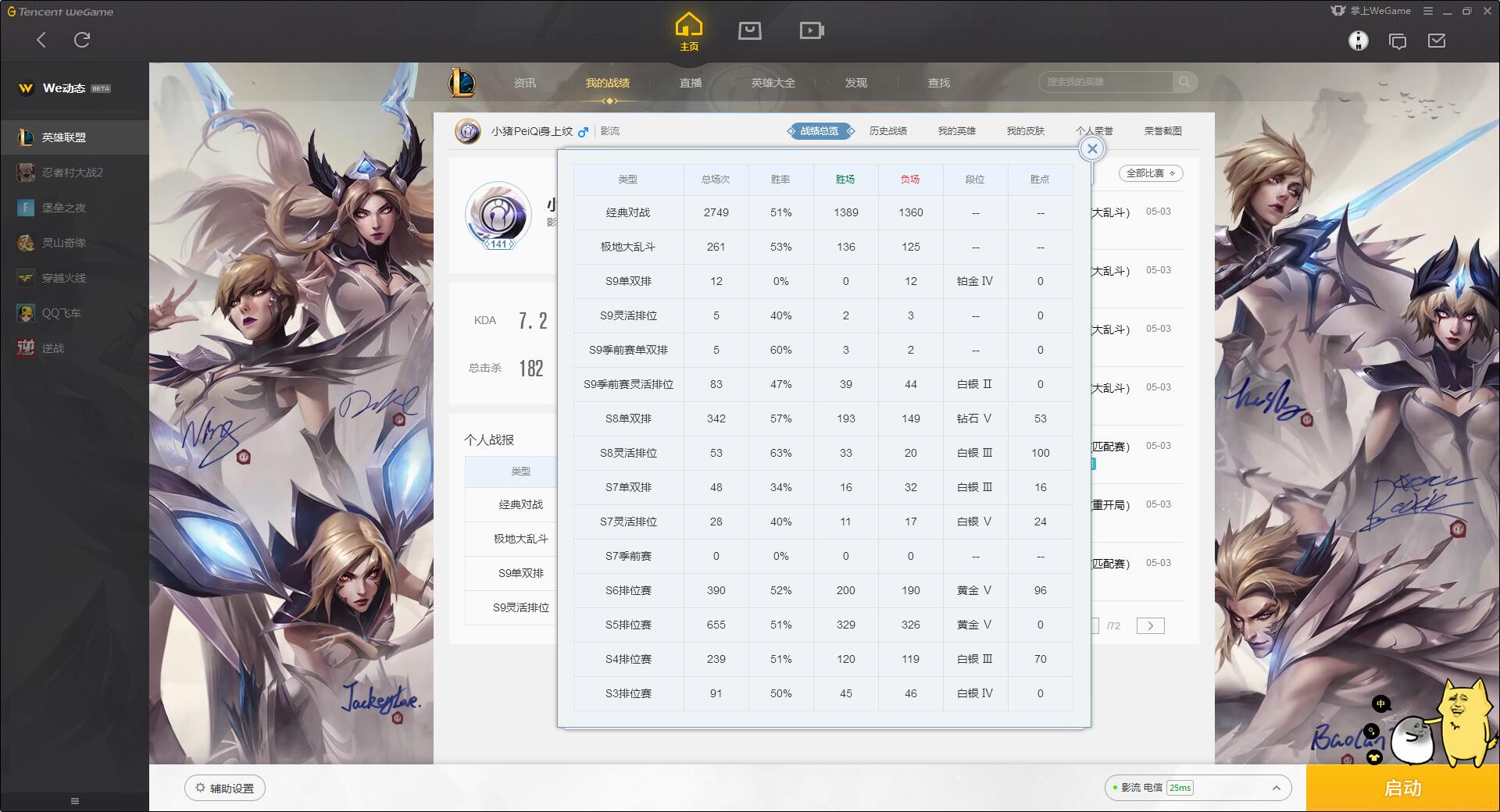Screen dimensions: 1500x812
Task: Open the 全部比赛 filter dropdown
Action: pyautogui.click(x=1151, y=173)
